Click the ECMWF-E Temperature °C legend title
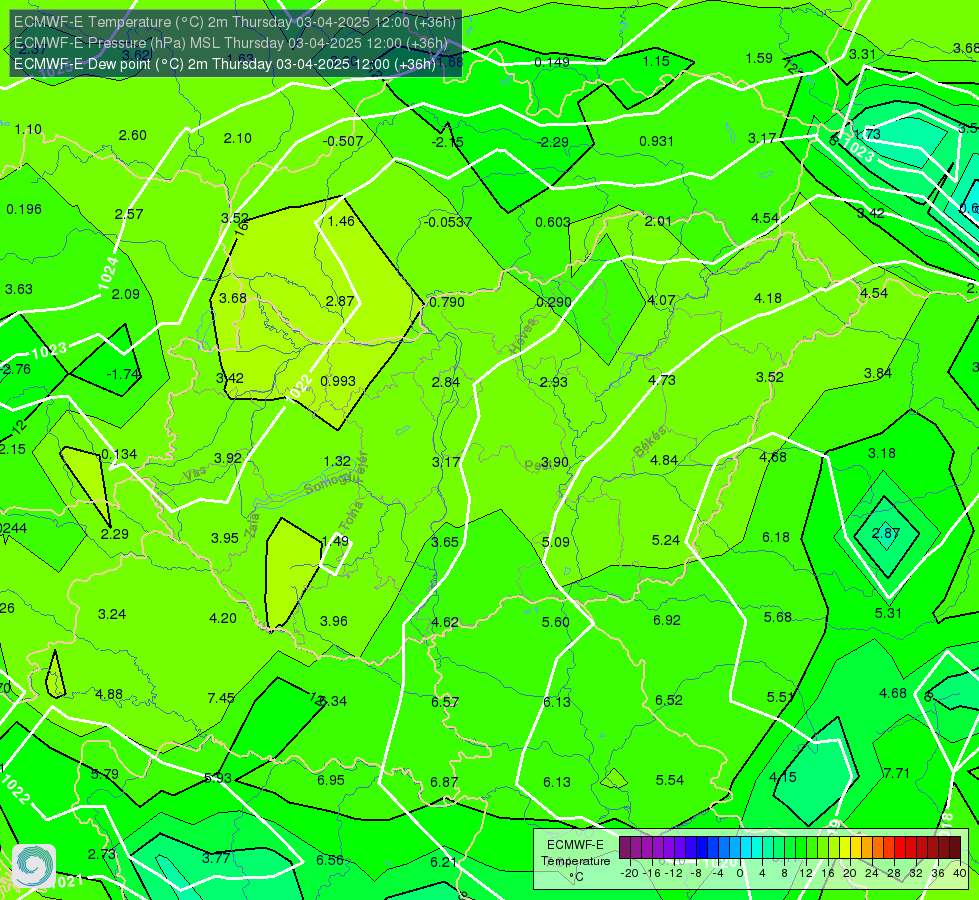Viewport: 979px width, 900px height. point(575,861)
